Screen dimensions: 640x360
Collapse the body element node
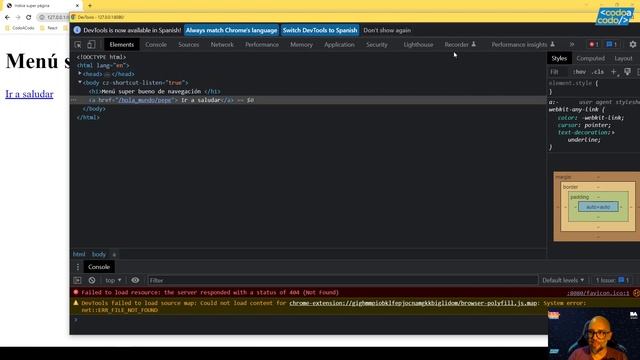(80, 82)
